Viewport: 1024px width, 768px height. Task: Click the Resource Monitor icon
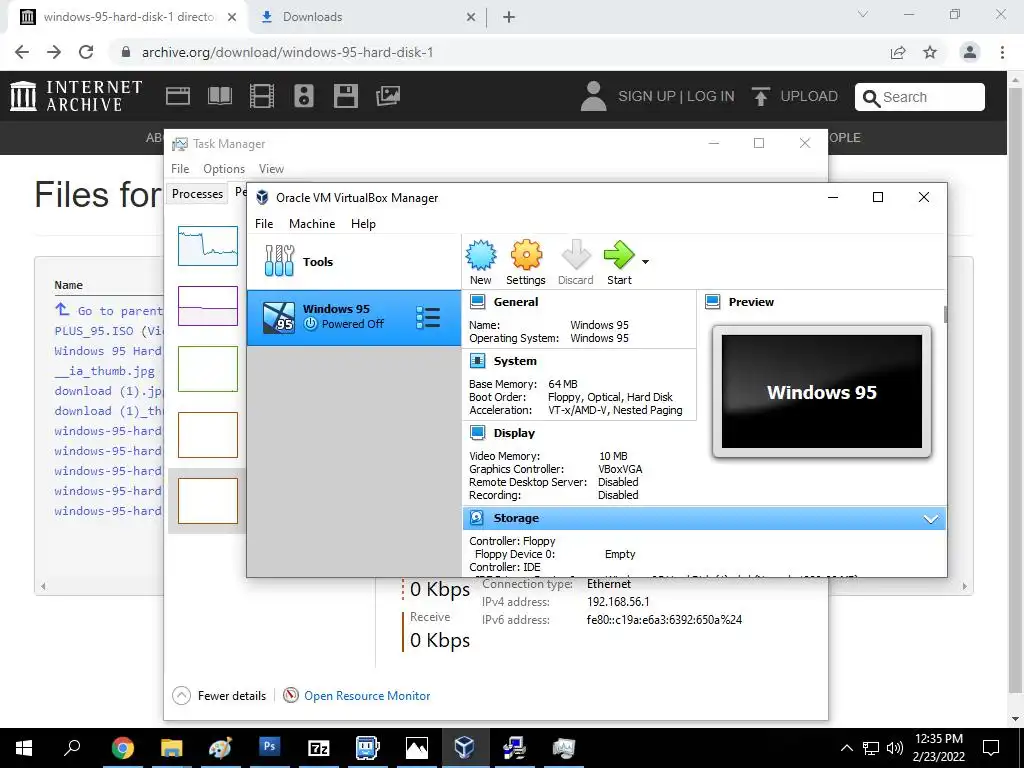(291, 696)
